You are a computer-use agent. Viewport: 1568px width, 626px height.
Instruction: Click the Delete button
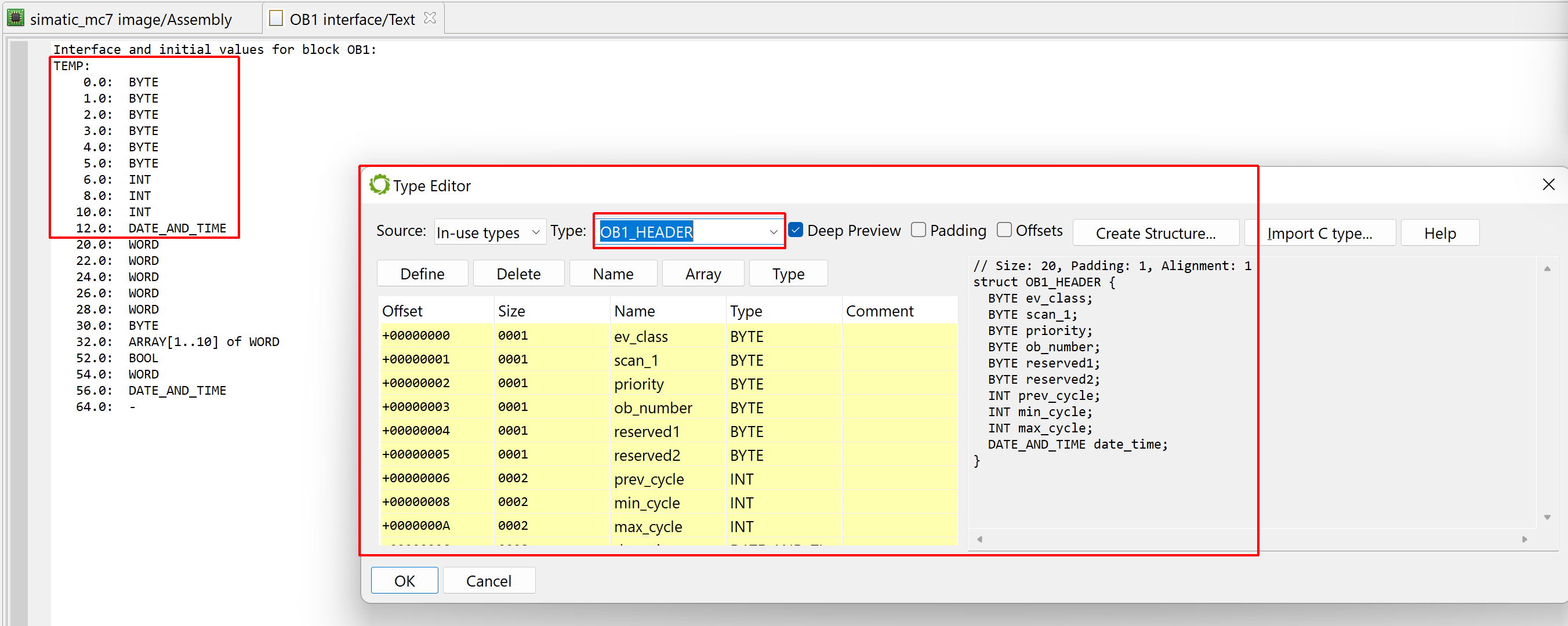tap(518, 274)
